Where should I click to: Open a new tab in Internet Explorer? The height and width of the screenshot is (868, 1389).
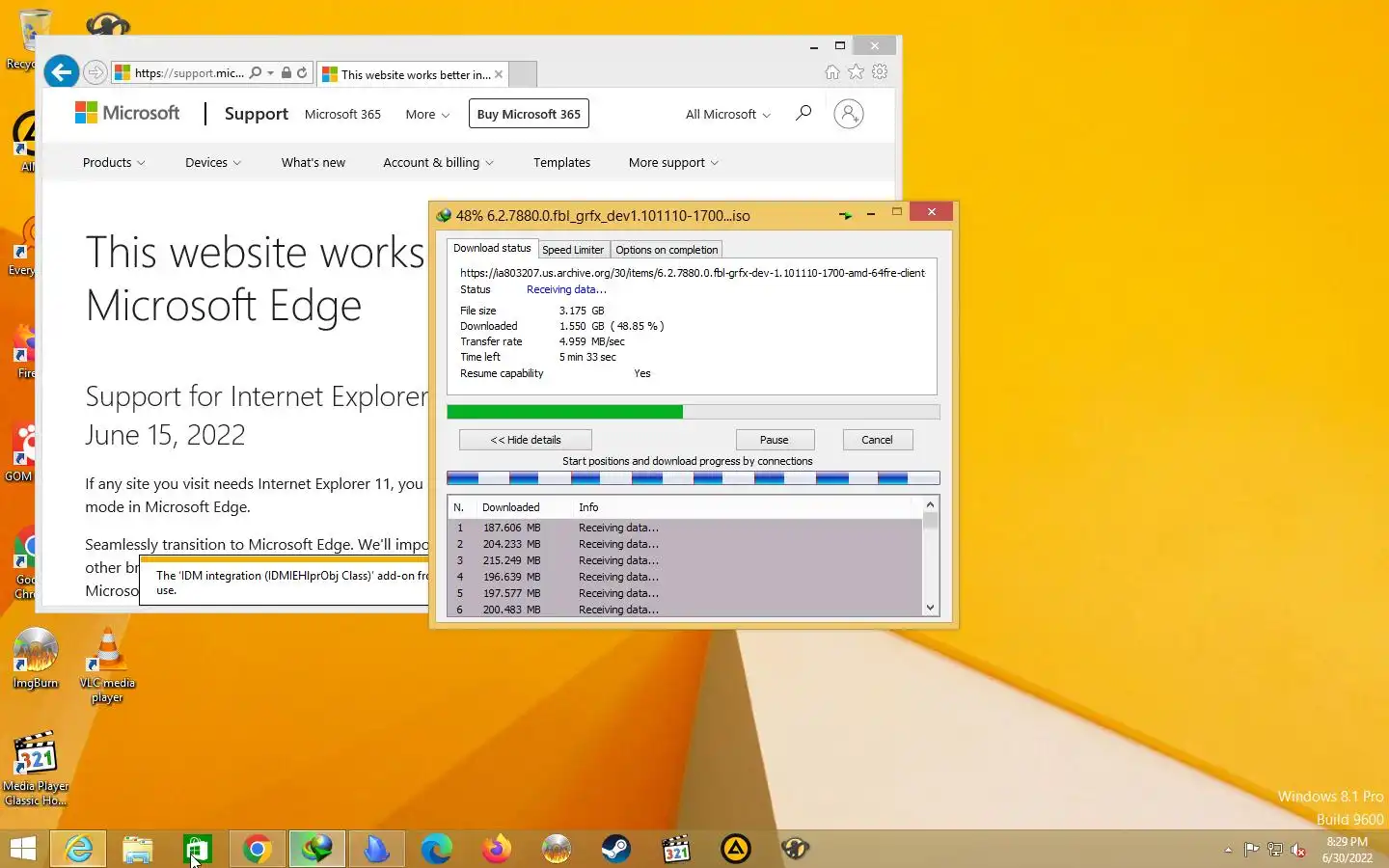[x=522, y=74]
